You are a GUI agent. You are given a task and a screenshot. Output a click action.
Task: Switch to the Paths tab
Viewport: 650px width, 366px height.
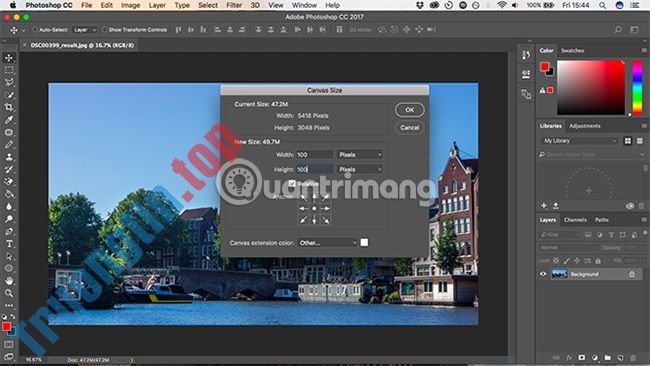[x=601, y=220]
